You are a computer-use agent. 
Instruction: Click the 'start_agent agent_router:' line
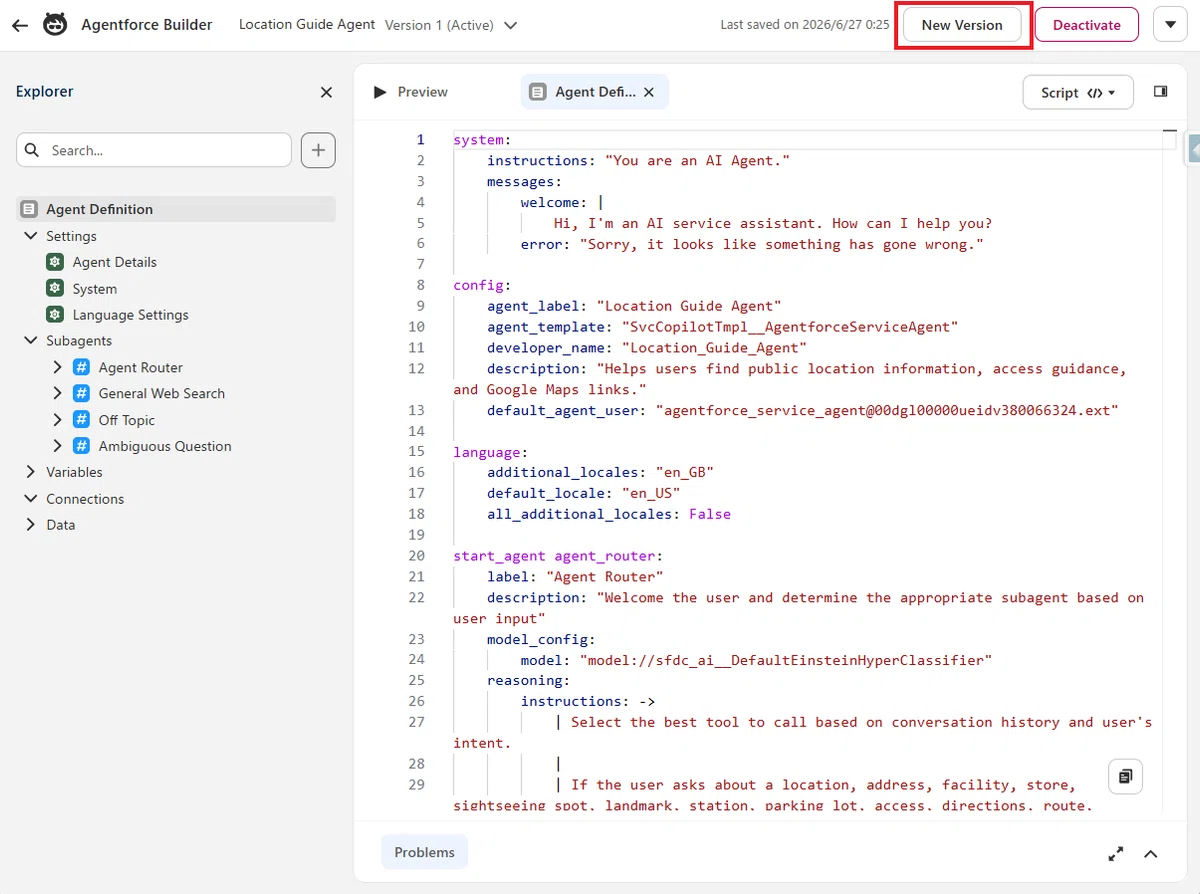point(558,555)
